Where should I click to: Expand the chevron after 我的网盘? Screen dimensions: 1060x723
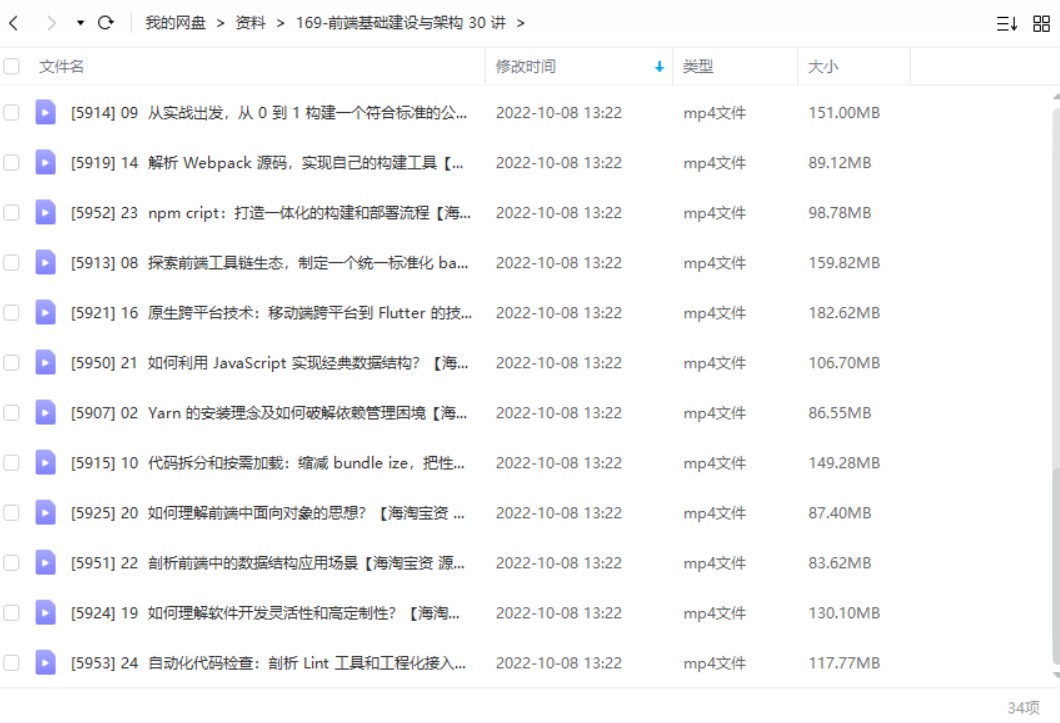220,23
